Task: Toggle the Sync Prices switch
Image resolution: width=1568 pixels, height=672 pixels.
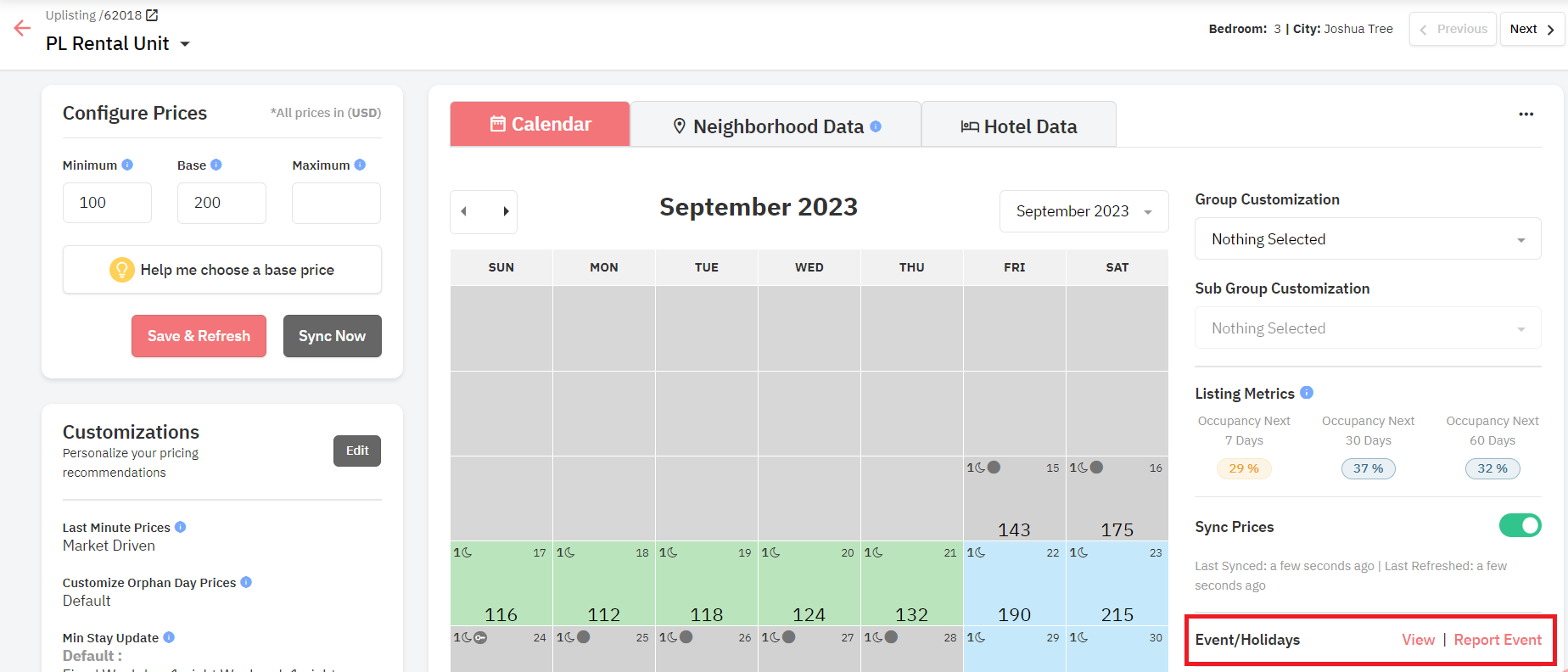Action: pyautogui.click(x=1520, y=526)
